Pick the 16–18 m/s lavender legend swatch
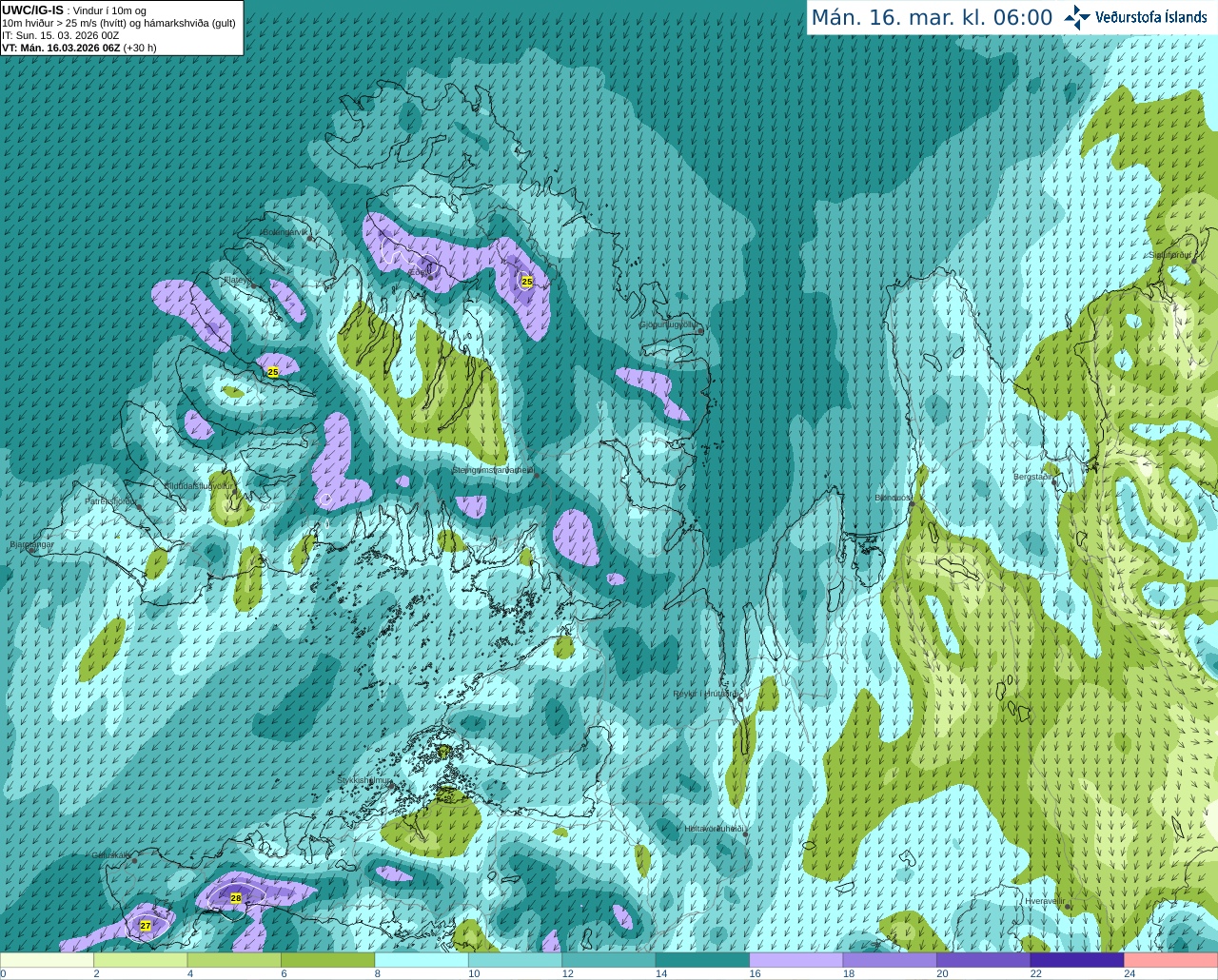The height and width of the screenshot is (980, 1218). (x=796, y=960)
